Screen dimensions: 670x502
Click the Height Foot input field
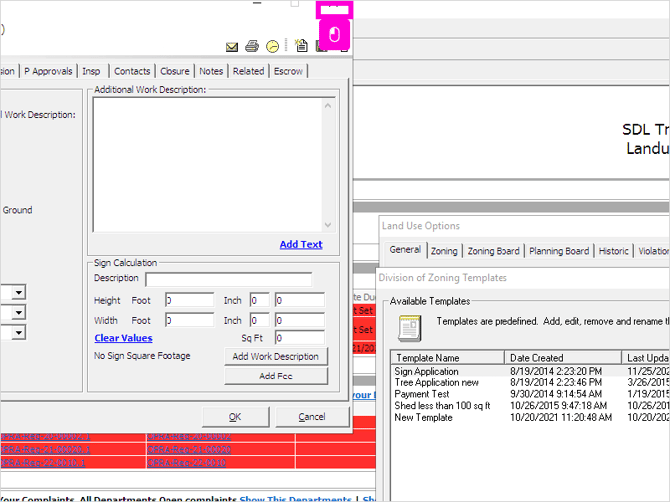click(x=190, y=300)
